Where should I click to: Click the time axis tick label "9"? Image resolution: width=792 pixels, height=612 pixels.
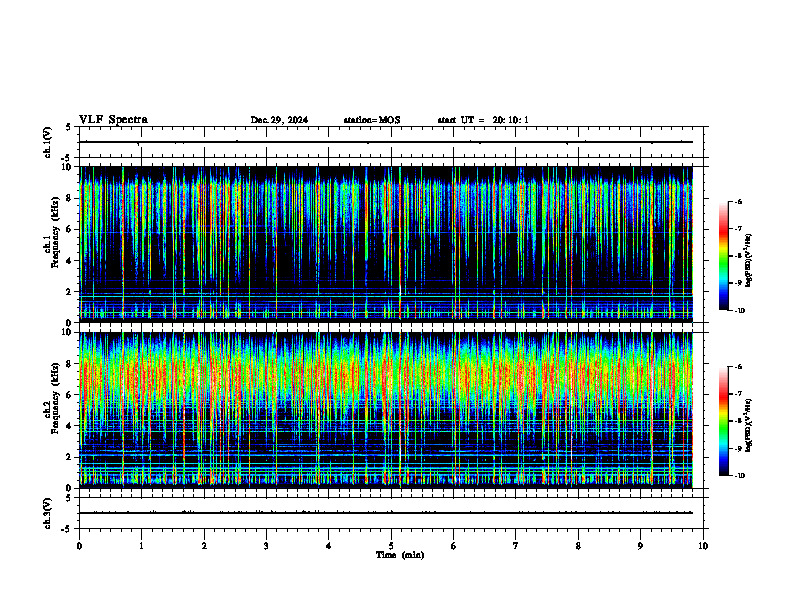[x=640, y=546]
